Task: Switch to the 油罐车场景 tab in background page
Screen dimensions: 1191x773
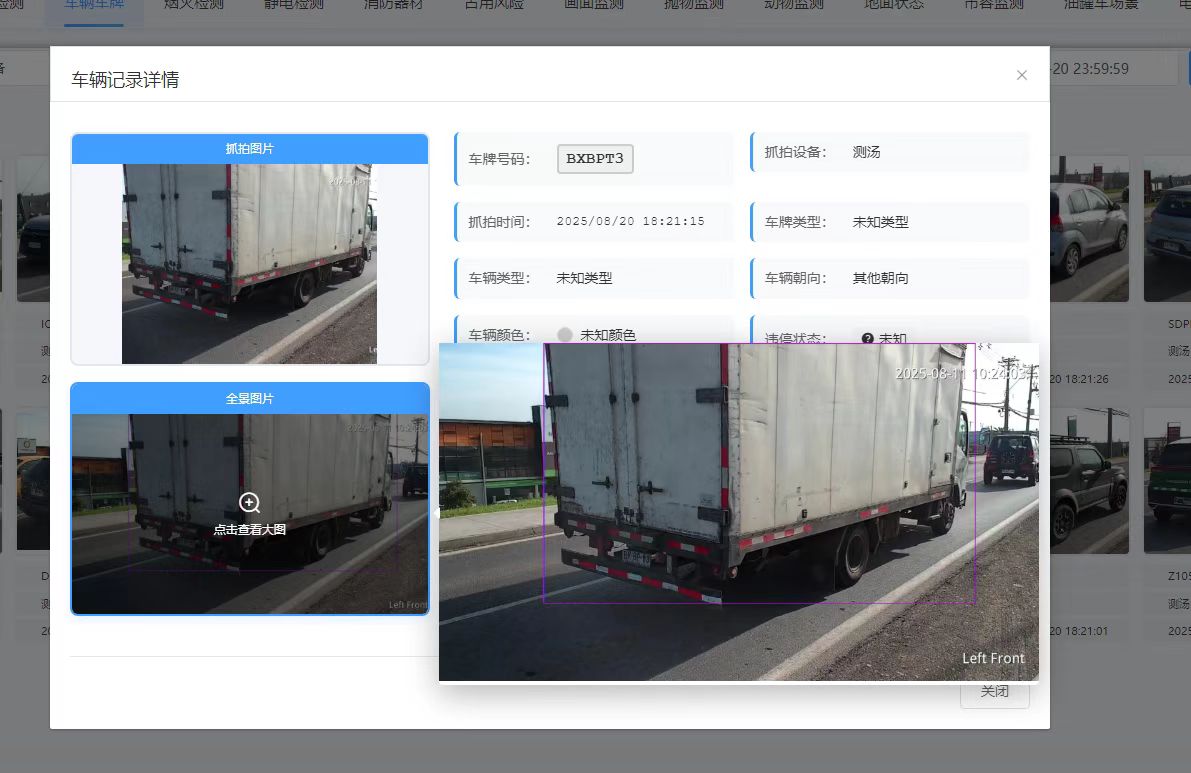Action: pyautogui.click(x=1101, y=5)
